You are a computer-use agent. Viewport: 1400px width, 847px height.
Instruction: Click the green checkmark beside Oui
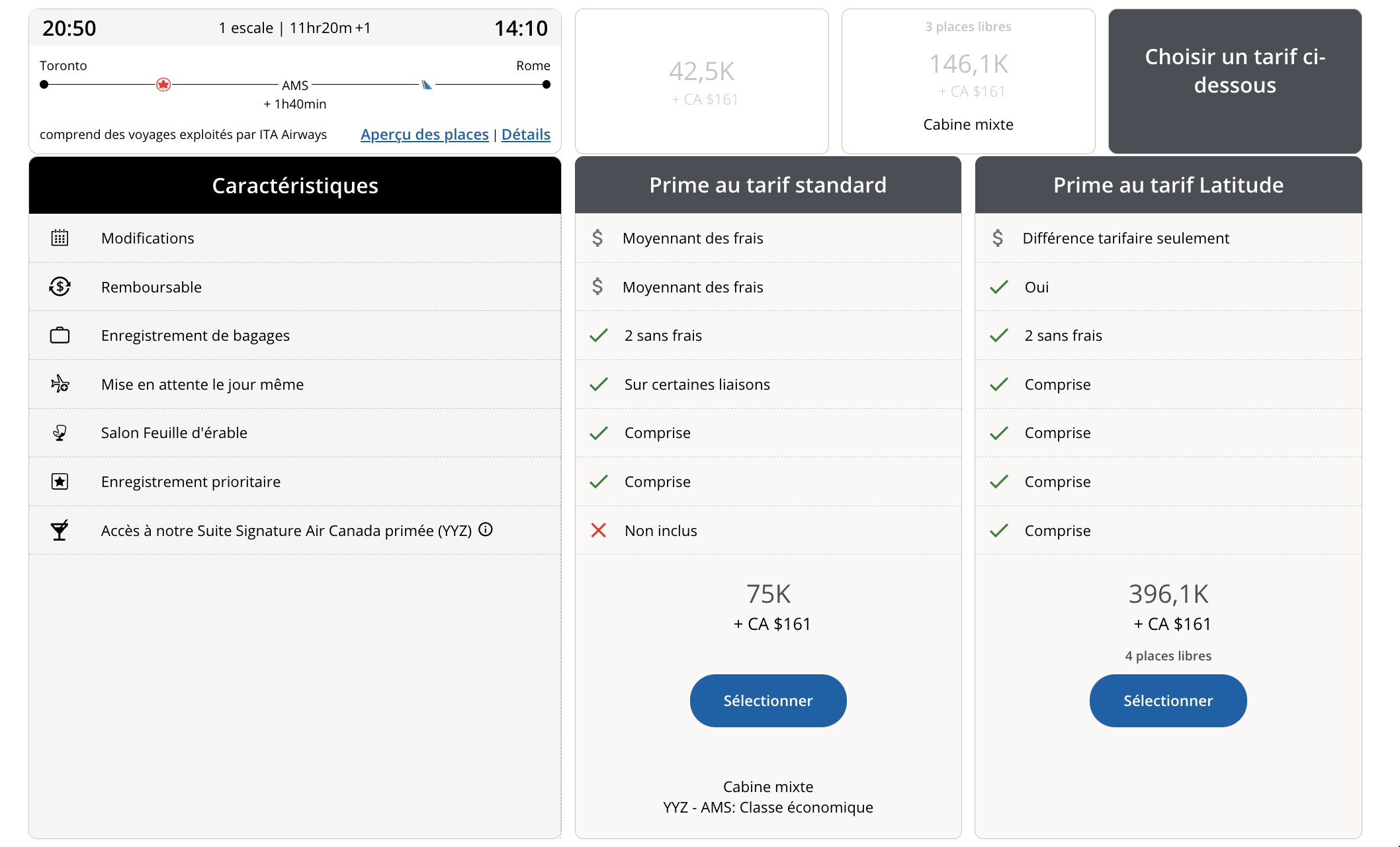(999, 287)
